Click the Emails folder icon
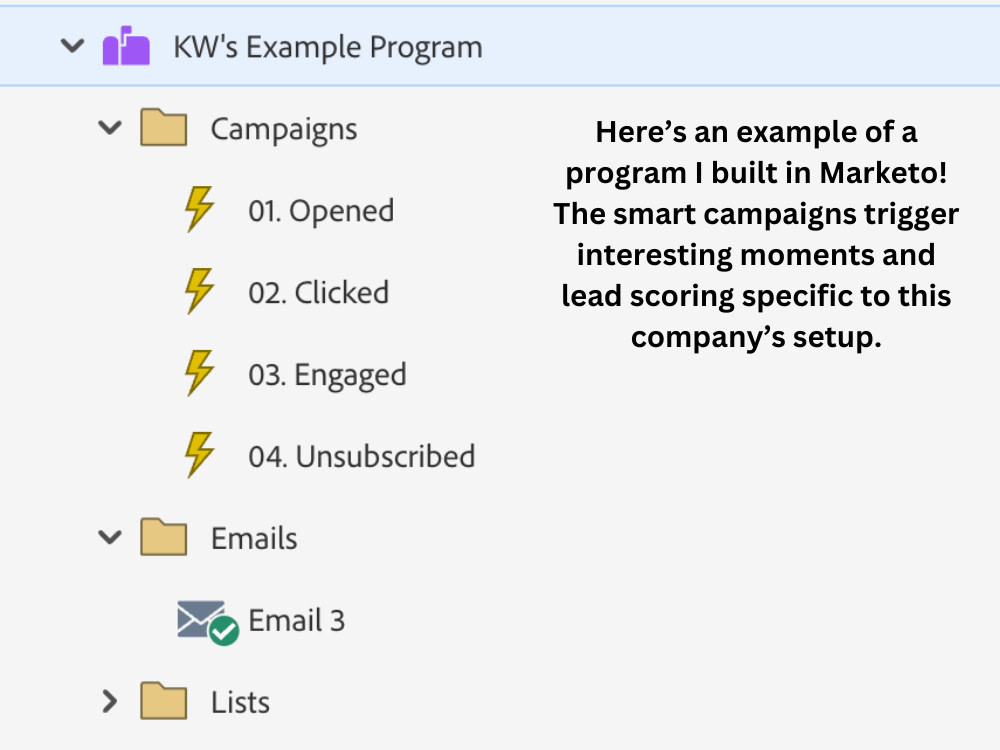Viewport: 1000px width, 750px height. coord(163,537)
